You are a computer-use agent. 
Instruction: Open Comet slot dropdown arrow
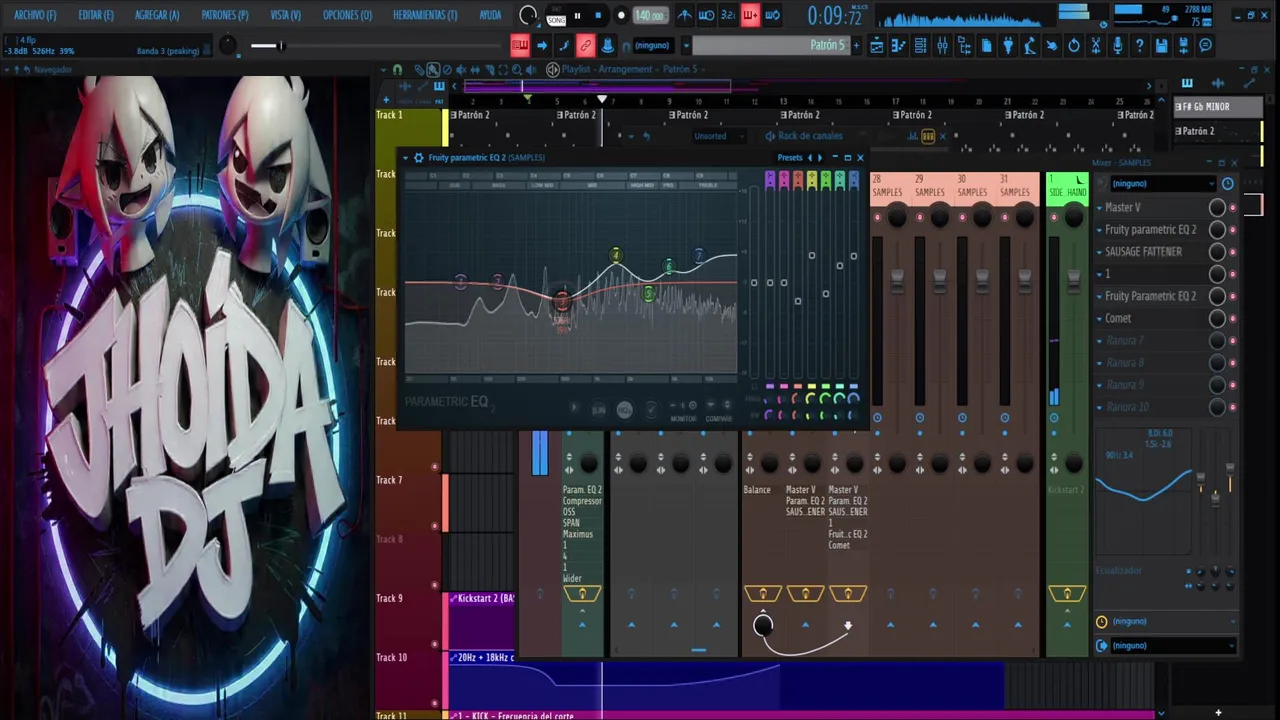click(x=1100, y=318)
